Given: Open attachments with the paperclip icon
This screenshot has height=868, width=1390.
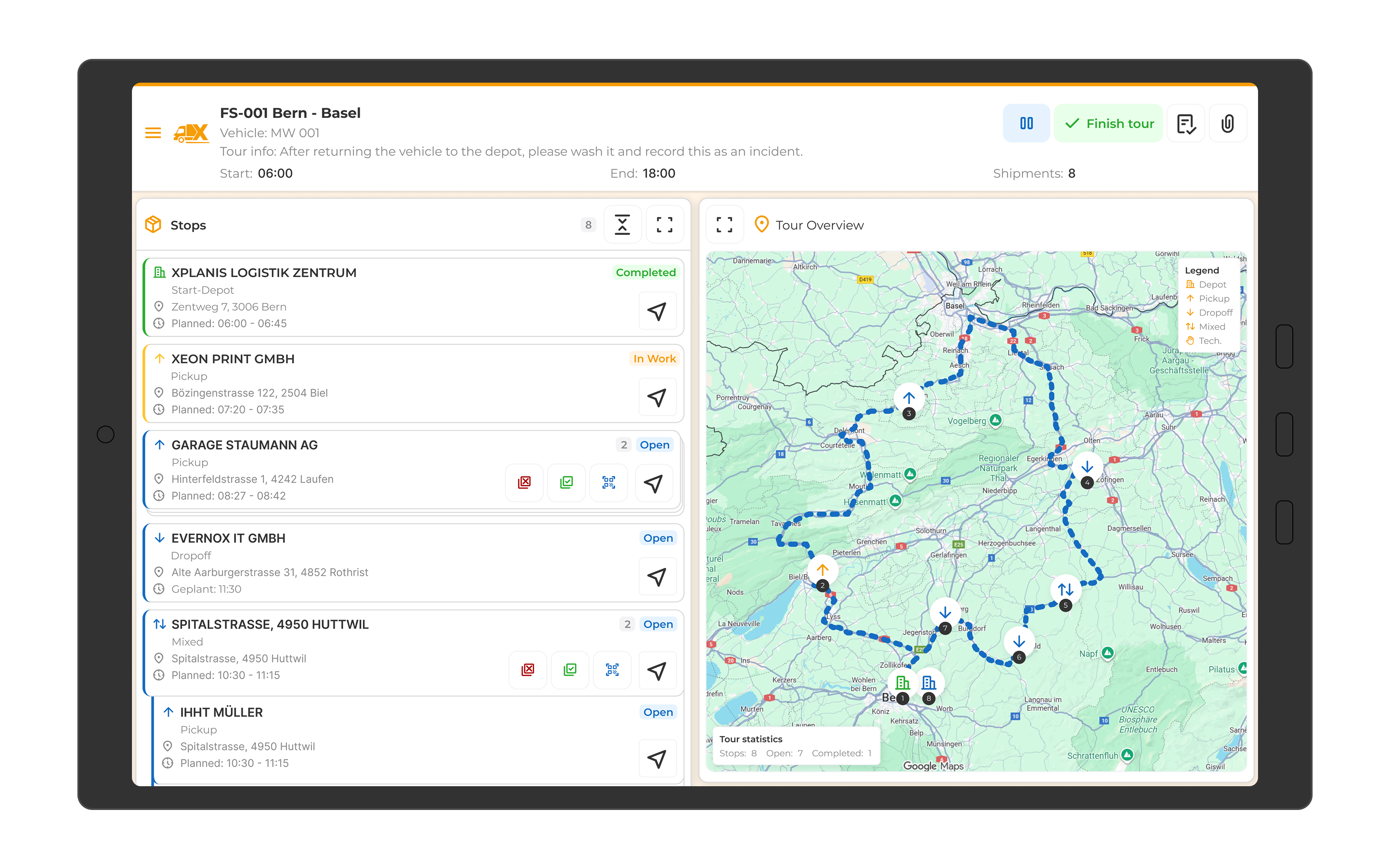Looking at the screenshot, I should [x=1228, y=124].
